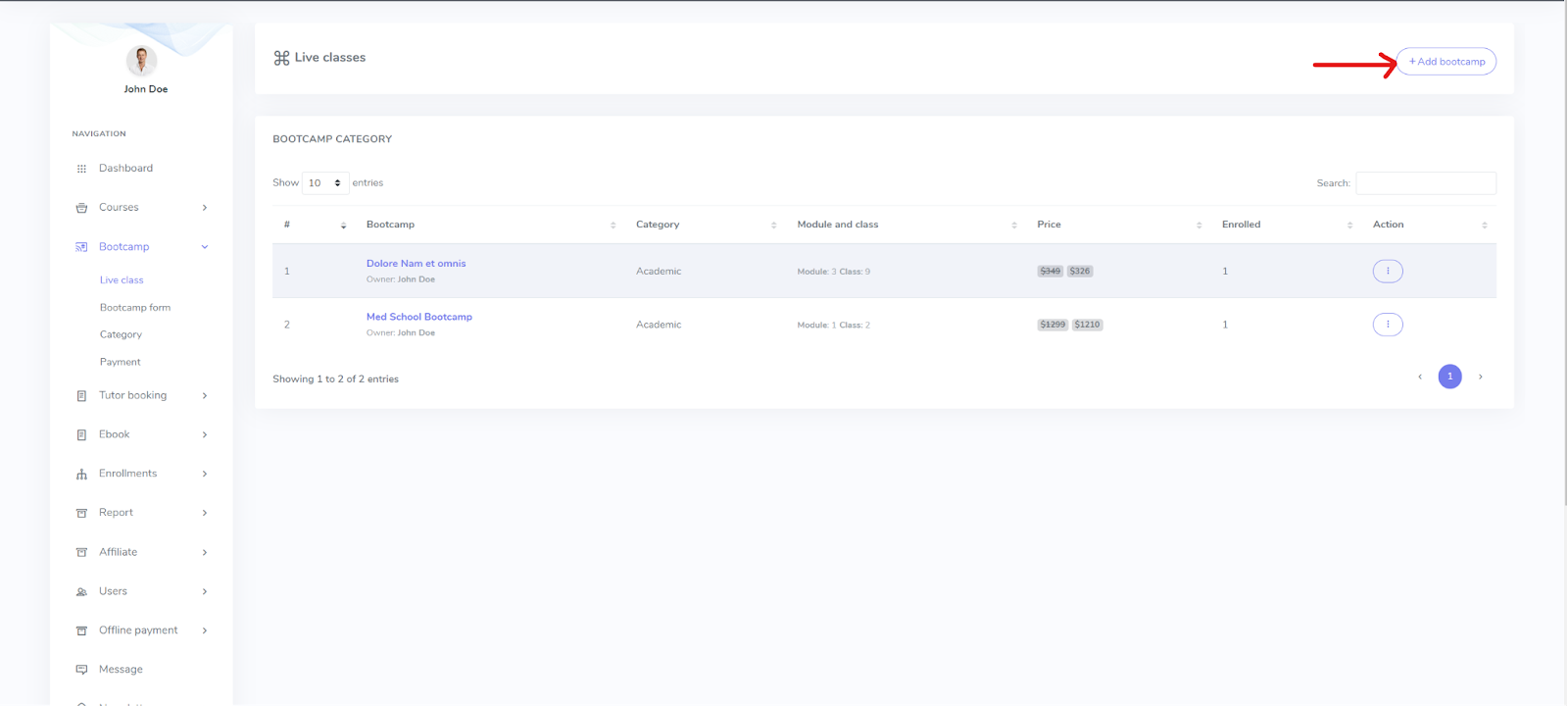Click the Add bootcamp button

[1445, 62]
